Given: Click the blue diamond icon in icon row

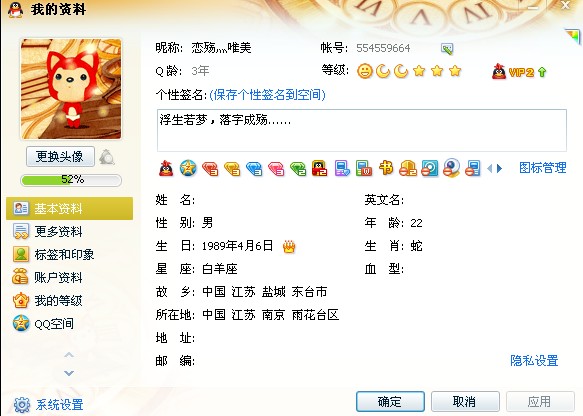Looking at the screenshot, I should click(x=254, y=169).
